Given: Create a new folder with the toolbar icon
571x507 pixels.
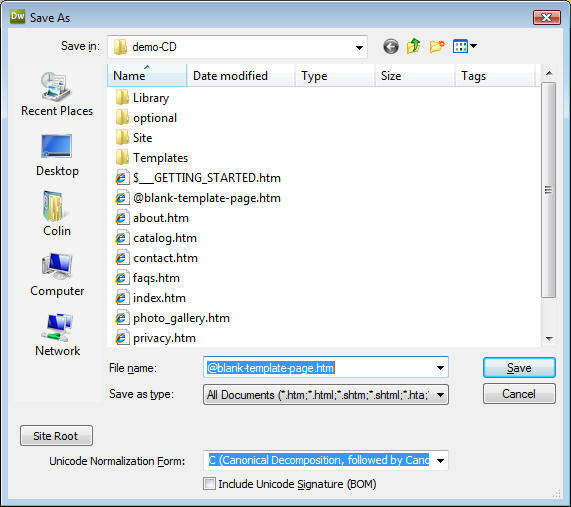Looking at the screenshot, I should click(x=437, y=46).
